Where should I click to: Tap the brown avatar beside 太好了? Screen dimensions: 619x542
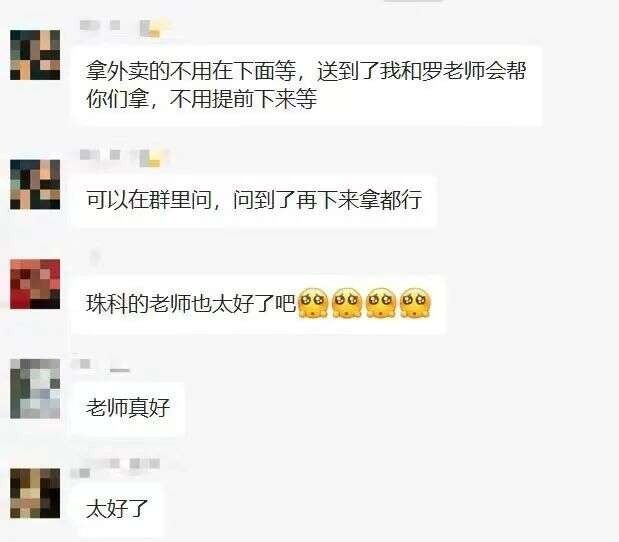pos(35,493)
